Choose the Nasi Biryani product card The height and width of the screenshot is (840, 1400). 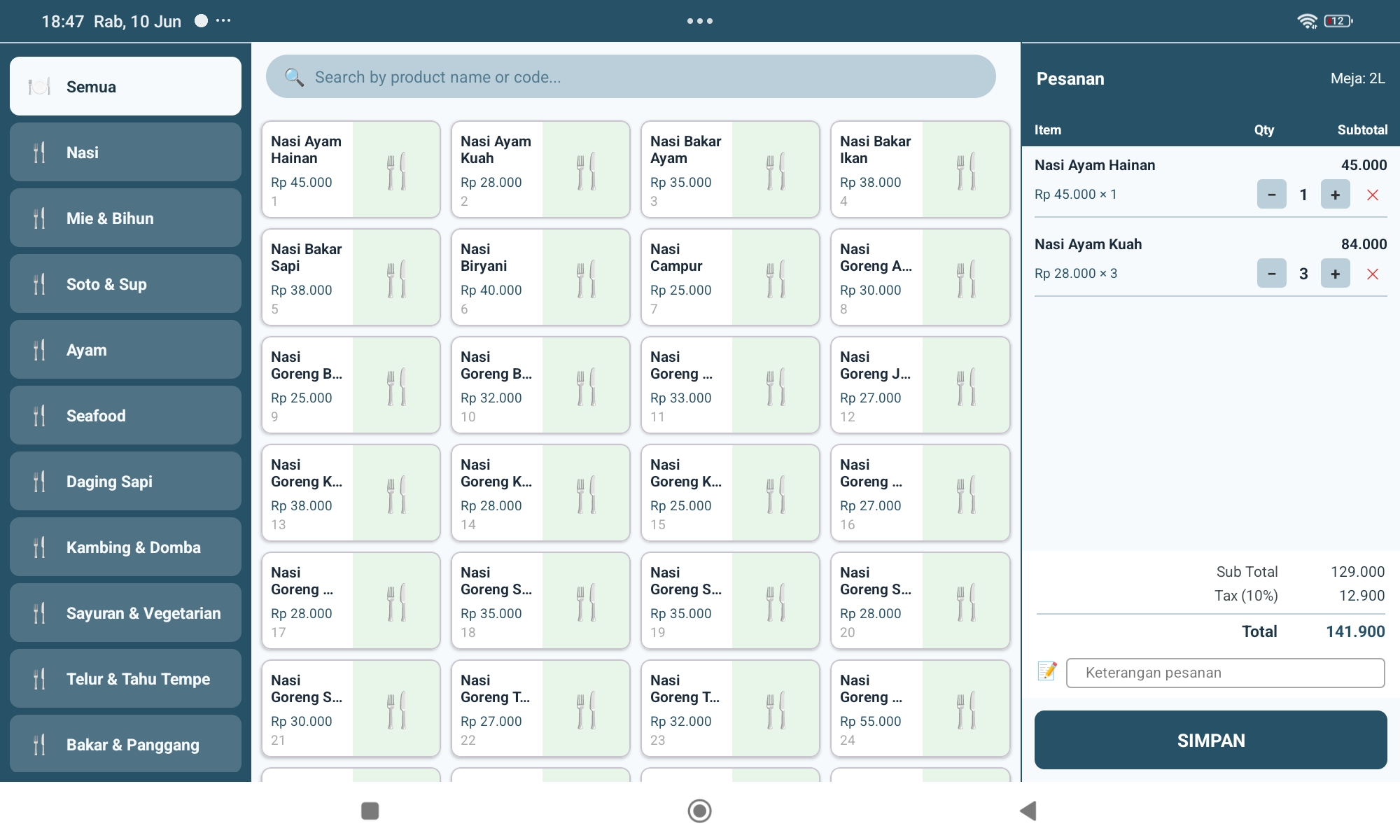[540, 277]
